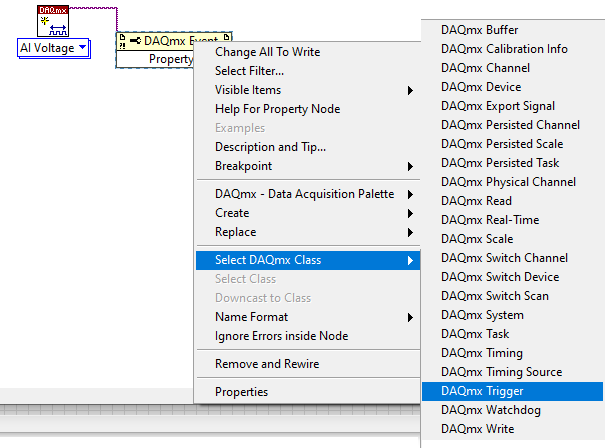Select DAQmx Task class

(x=512, y=334)
